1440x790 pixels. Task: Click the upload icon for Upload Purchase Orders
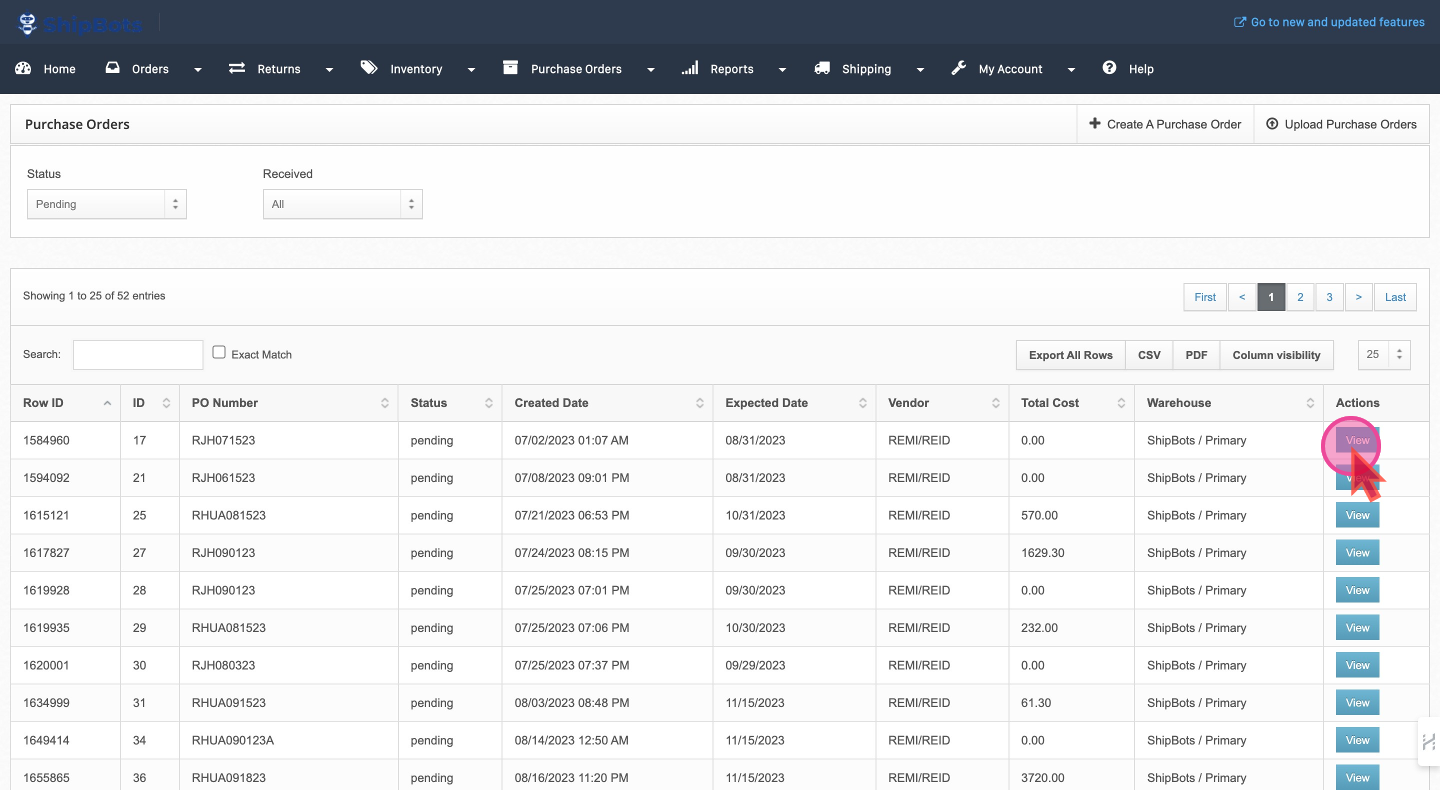pyautogui.click(x=1272, y=124)
